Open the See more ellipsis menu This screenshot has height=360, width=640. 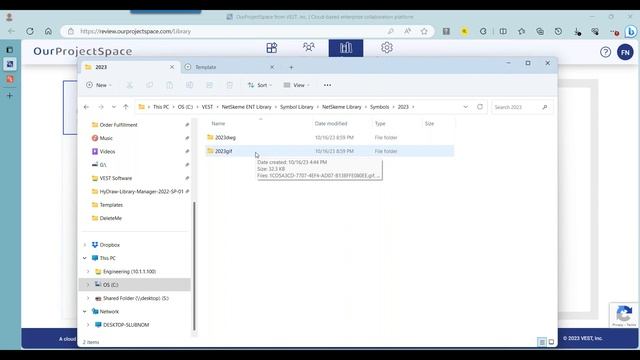[x=327, y=85]
